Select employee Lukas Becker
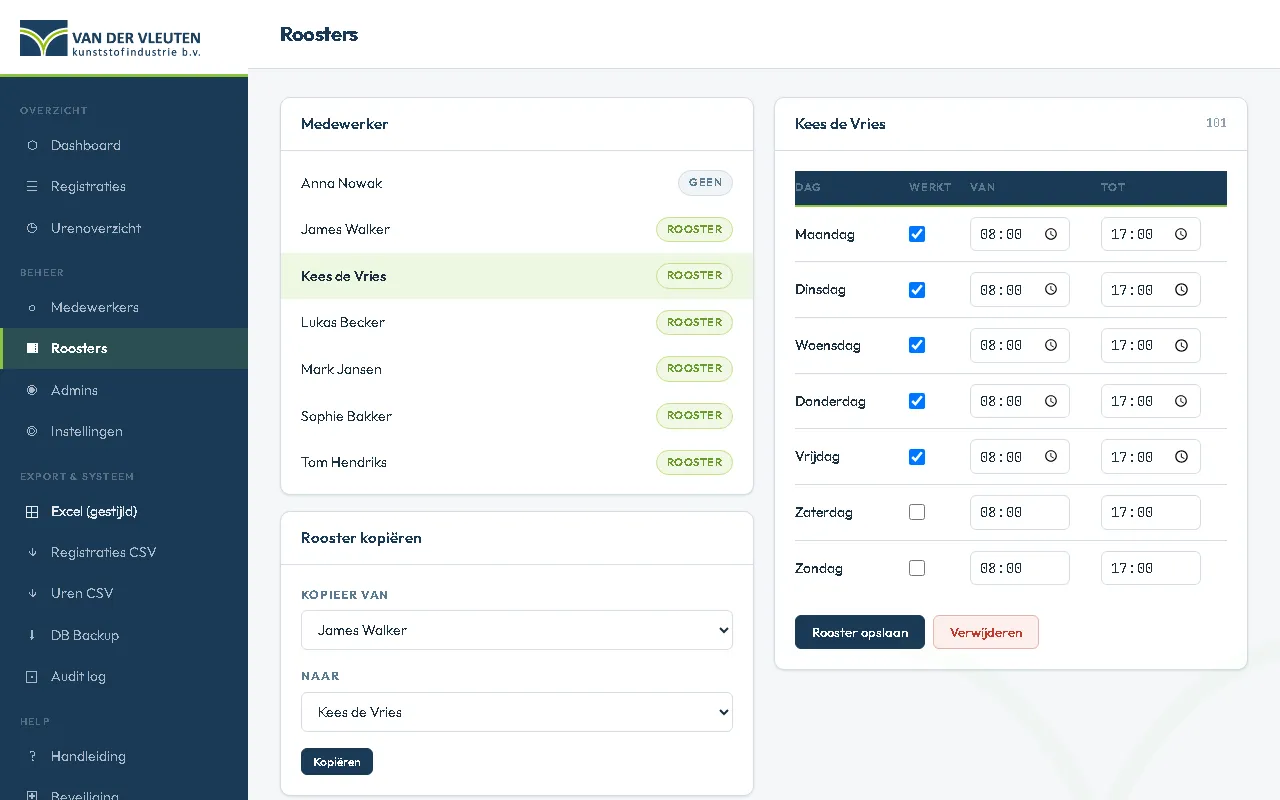Screen dimensions: 1280x800 (x=517, y=322)
